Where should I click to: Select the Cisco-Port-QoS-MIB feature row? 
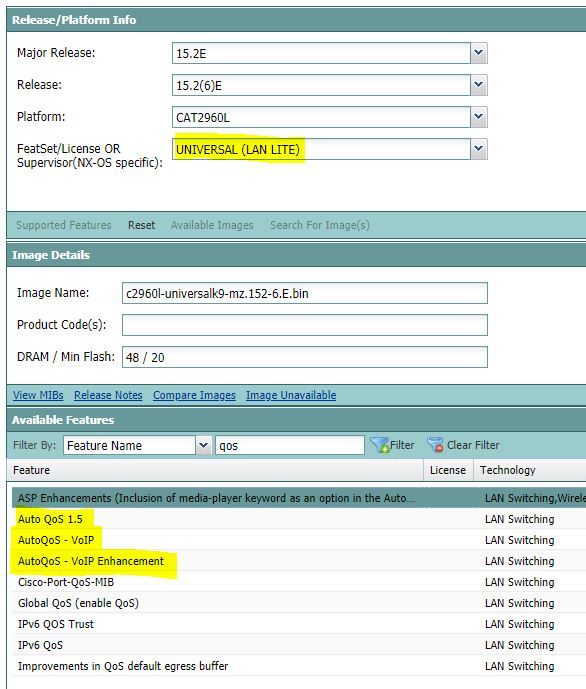(299, 582)
